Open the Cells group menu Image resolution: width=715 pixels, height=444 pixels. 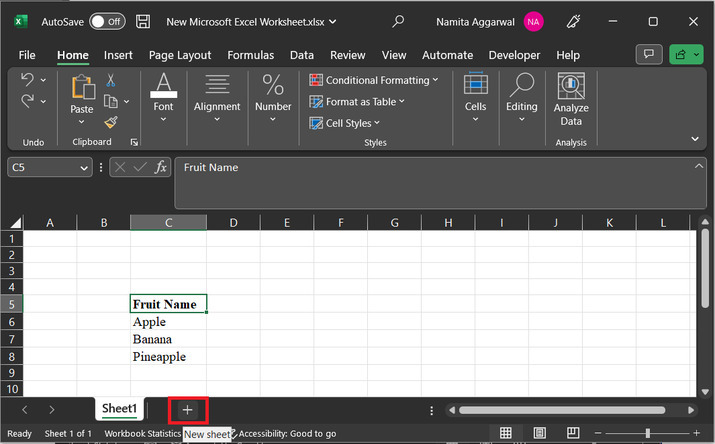coord(476,98)
